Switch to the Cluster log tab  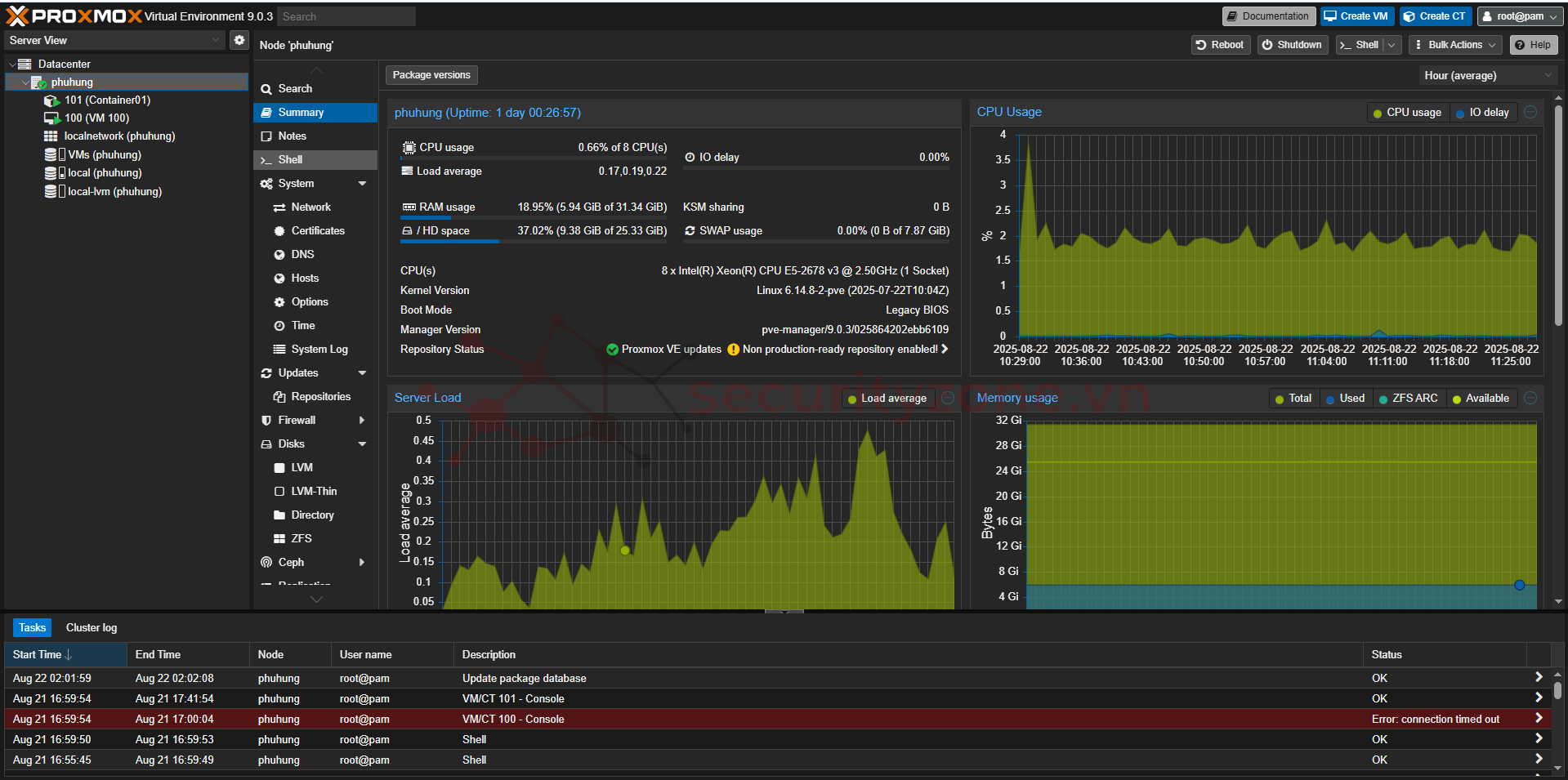coord(92,628)
